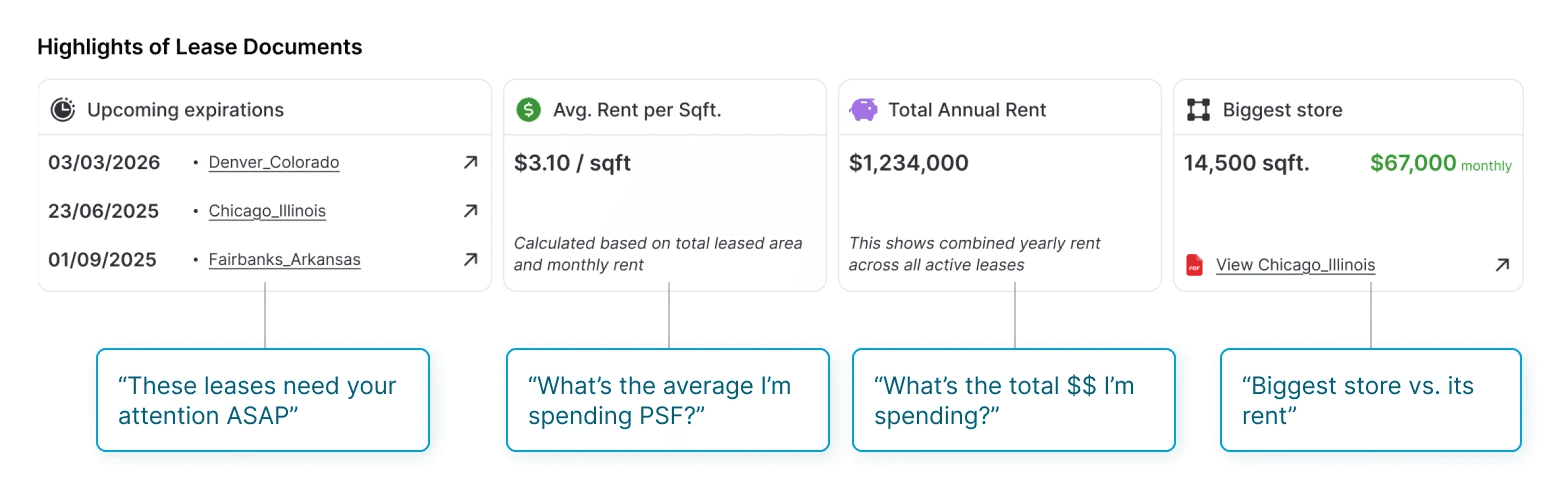Click the Biggest store square-nodes icon

(1198, 110)
